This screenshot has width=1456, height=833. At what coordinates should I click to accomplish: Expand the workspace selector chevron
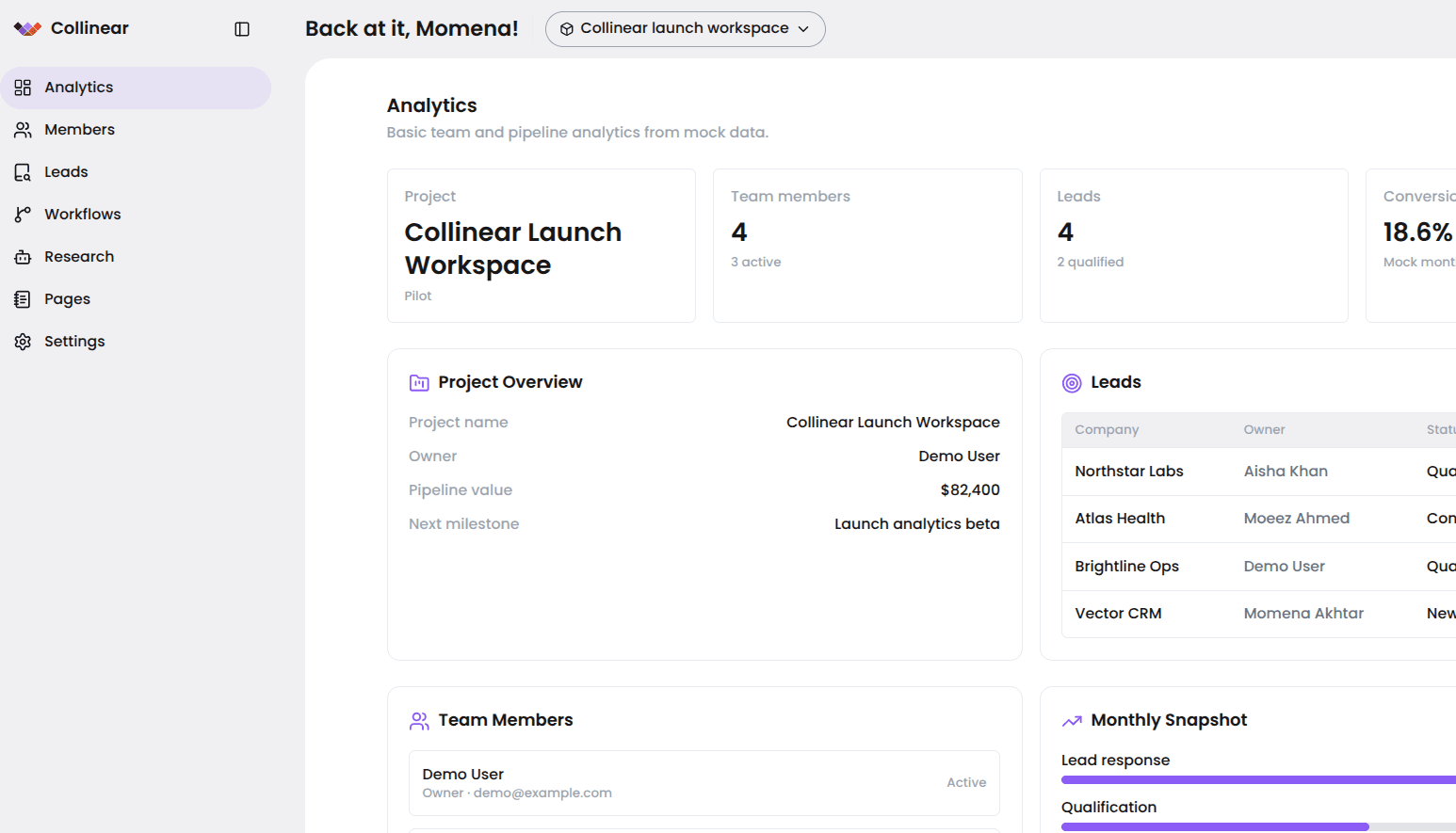[803, 29]
